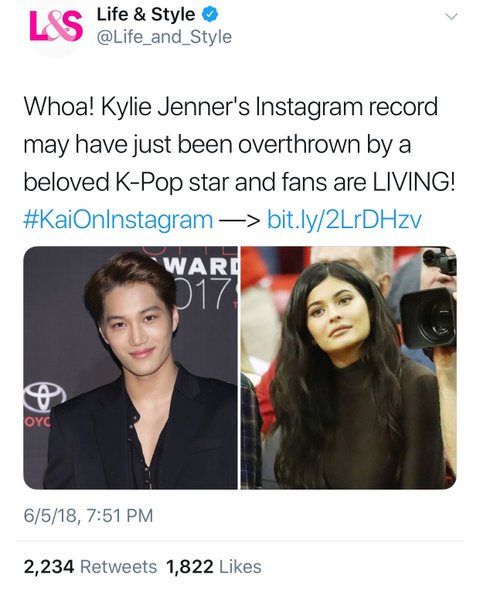Show the 1,822 Likes list
Viewport: 480px width, 591px height.
[x=214, y=567]
